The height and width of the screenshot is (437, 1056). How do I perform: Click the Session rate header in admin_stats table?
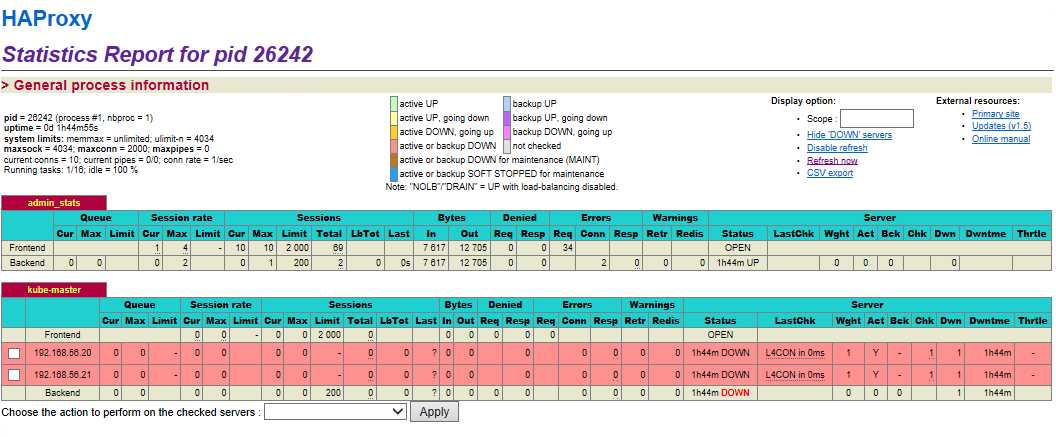click(x=181, y=217)
